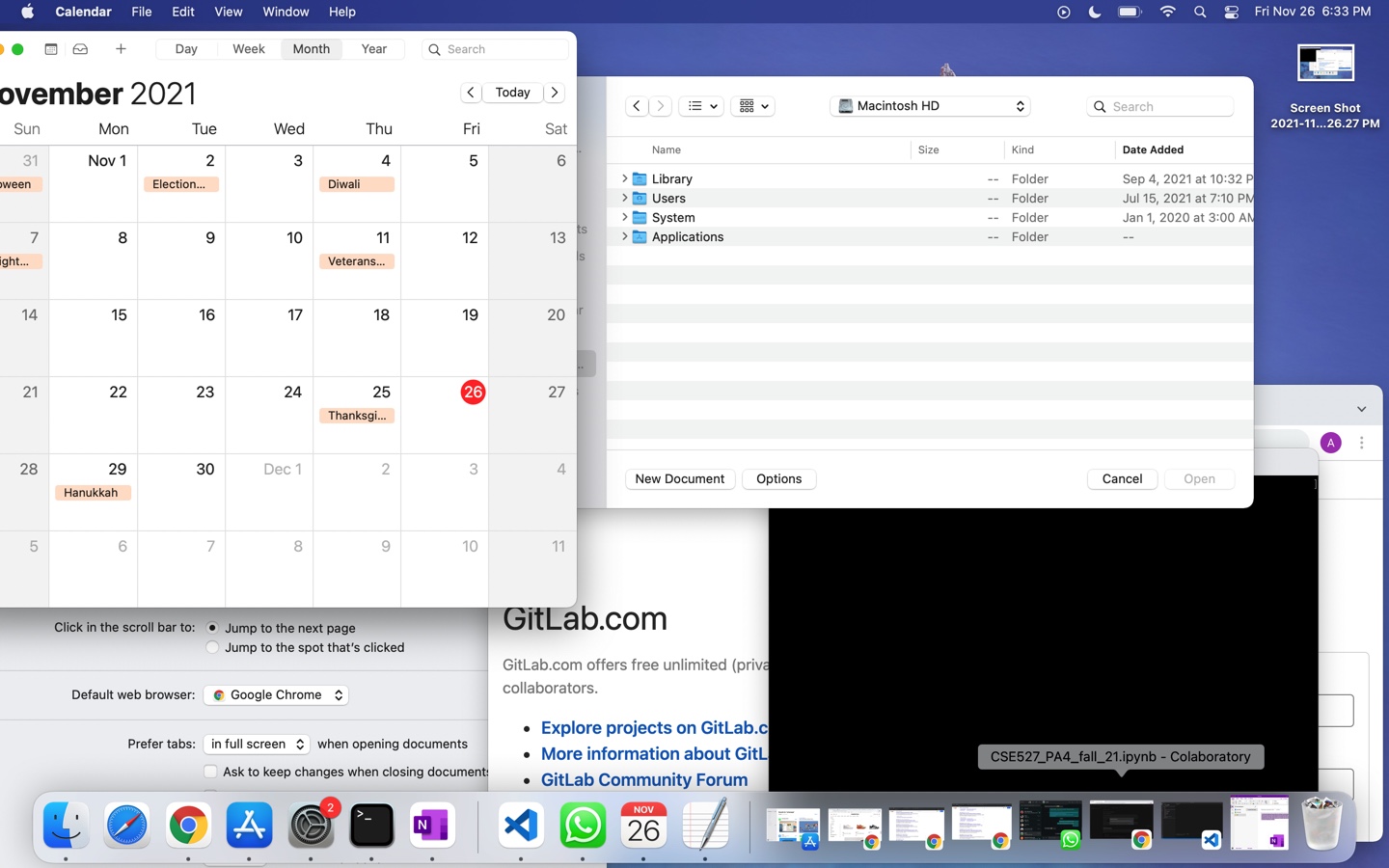This screenshot has height=868, width=1389.
Task: Open the GitLab Community Forum link
Action: (x=644, y=780)
